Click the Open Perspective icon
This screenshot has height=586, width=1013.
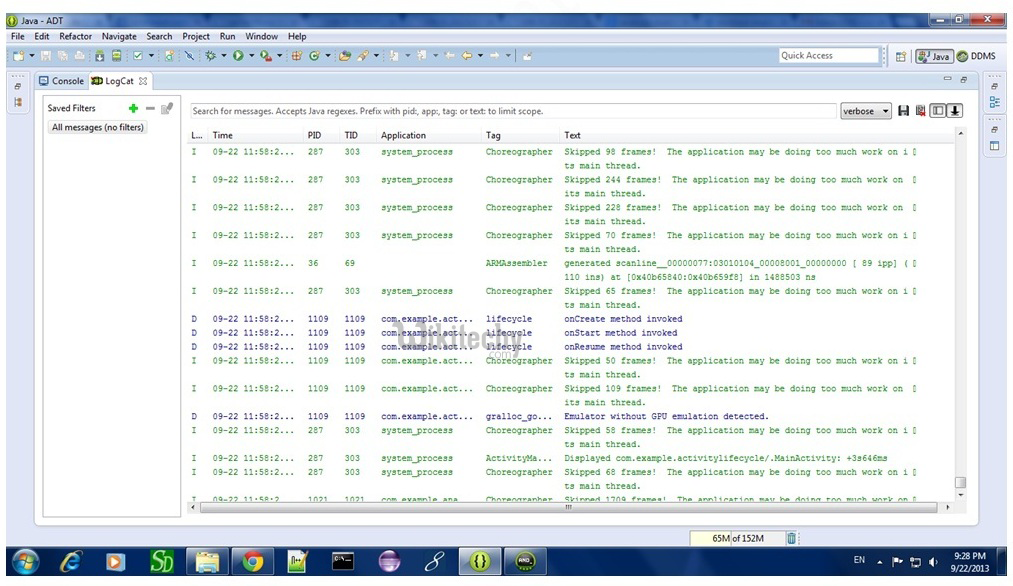[900, 57]
